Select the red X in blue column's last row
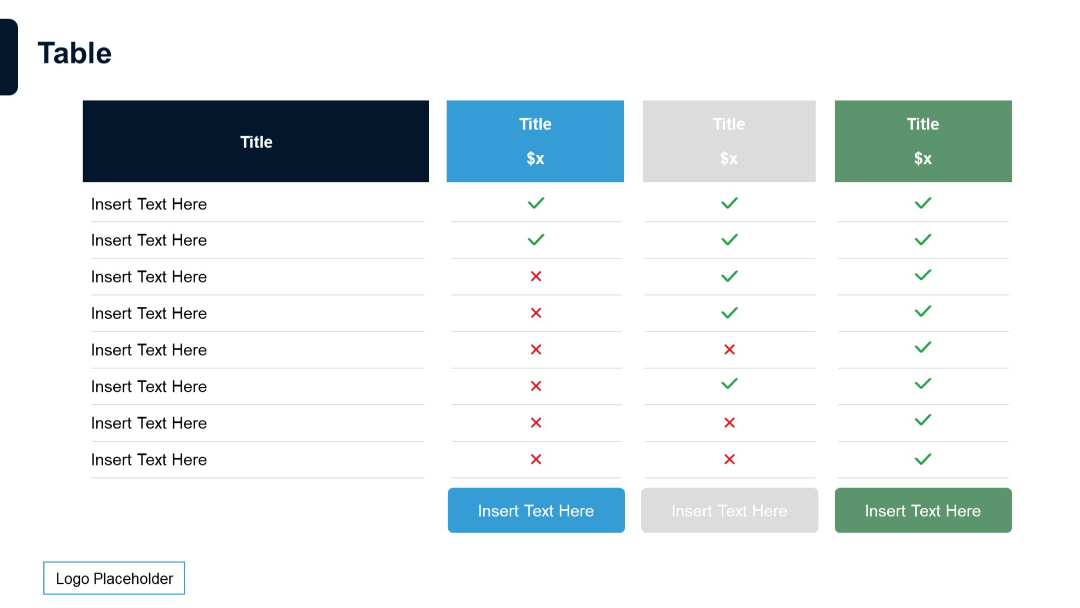1080x608 pixels. click(536, 458)
